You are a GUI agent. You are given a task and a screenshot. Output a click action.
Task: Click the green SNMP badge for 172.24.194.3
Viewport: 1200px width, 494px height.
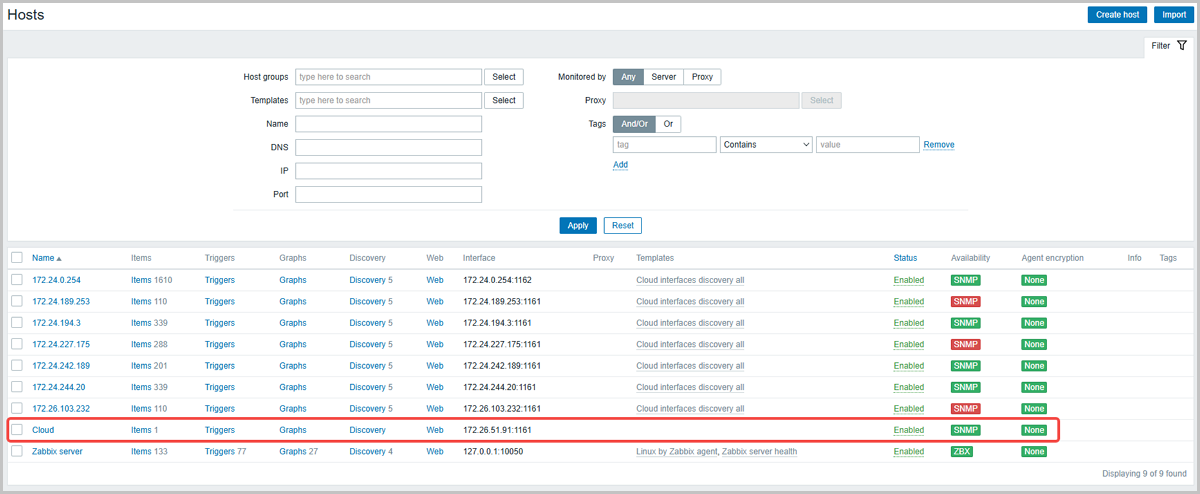click(x=965, y=323)
